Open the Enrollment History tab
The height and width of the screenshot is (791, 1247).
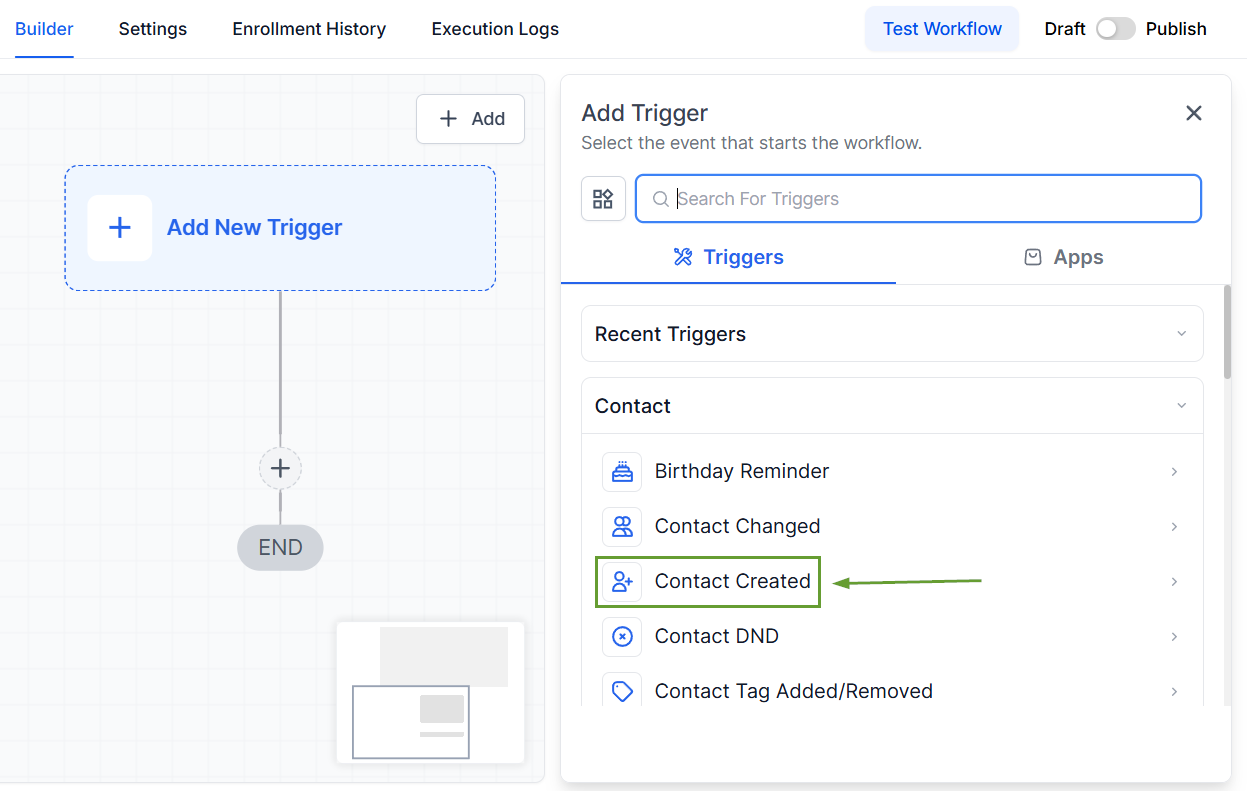(309, 29)
